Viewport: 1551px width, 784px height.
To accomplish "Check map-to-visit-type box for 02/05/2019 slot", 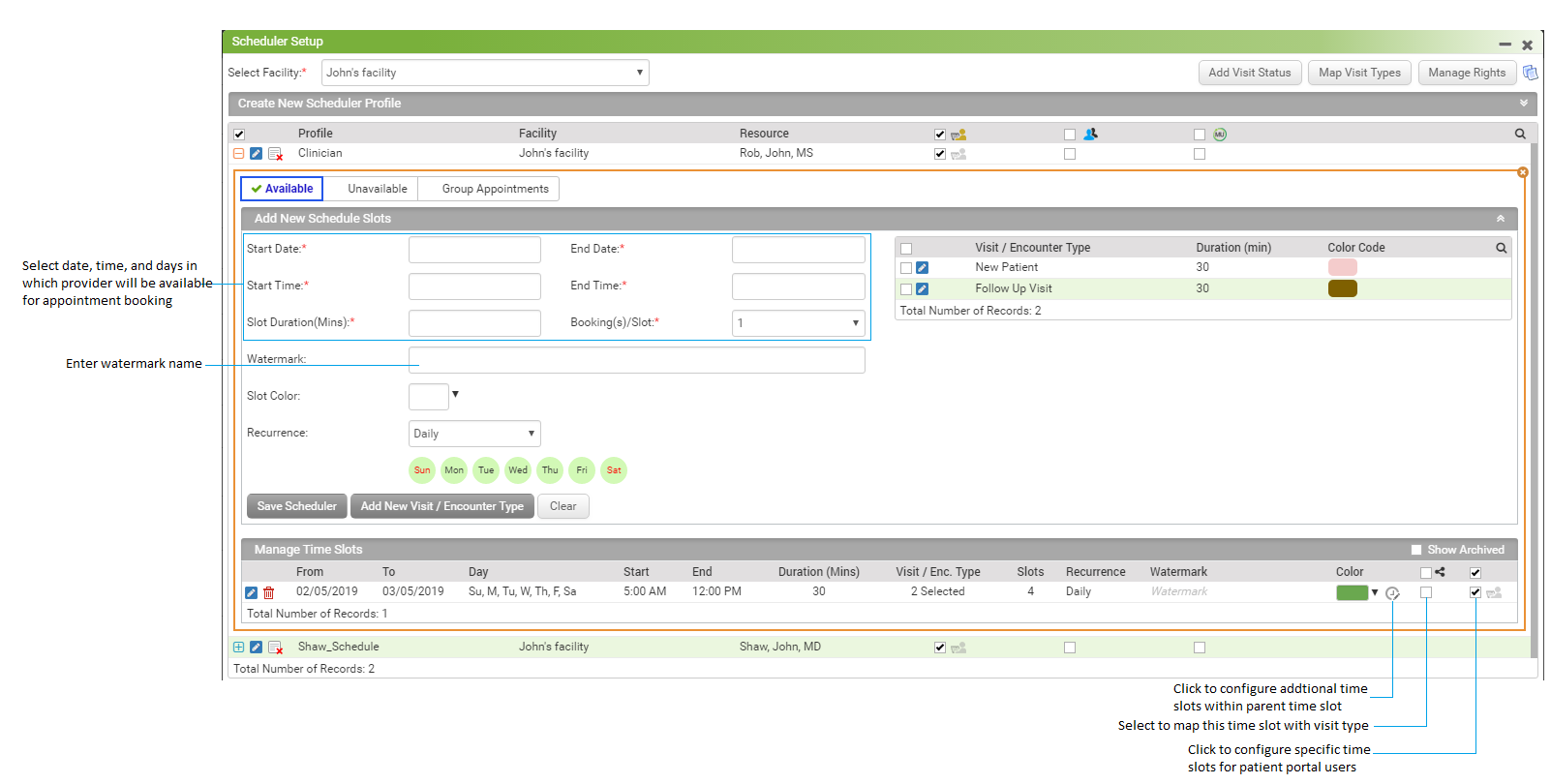I will pyautogui.click(x=1426, y=592).
